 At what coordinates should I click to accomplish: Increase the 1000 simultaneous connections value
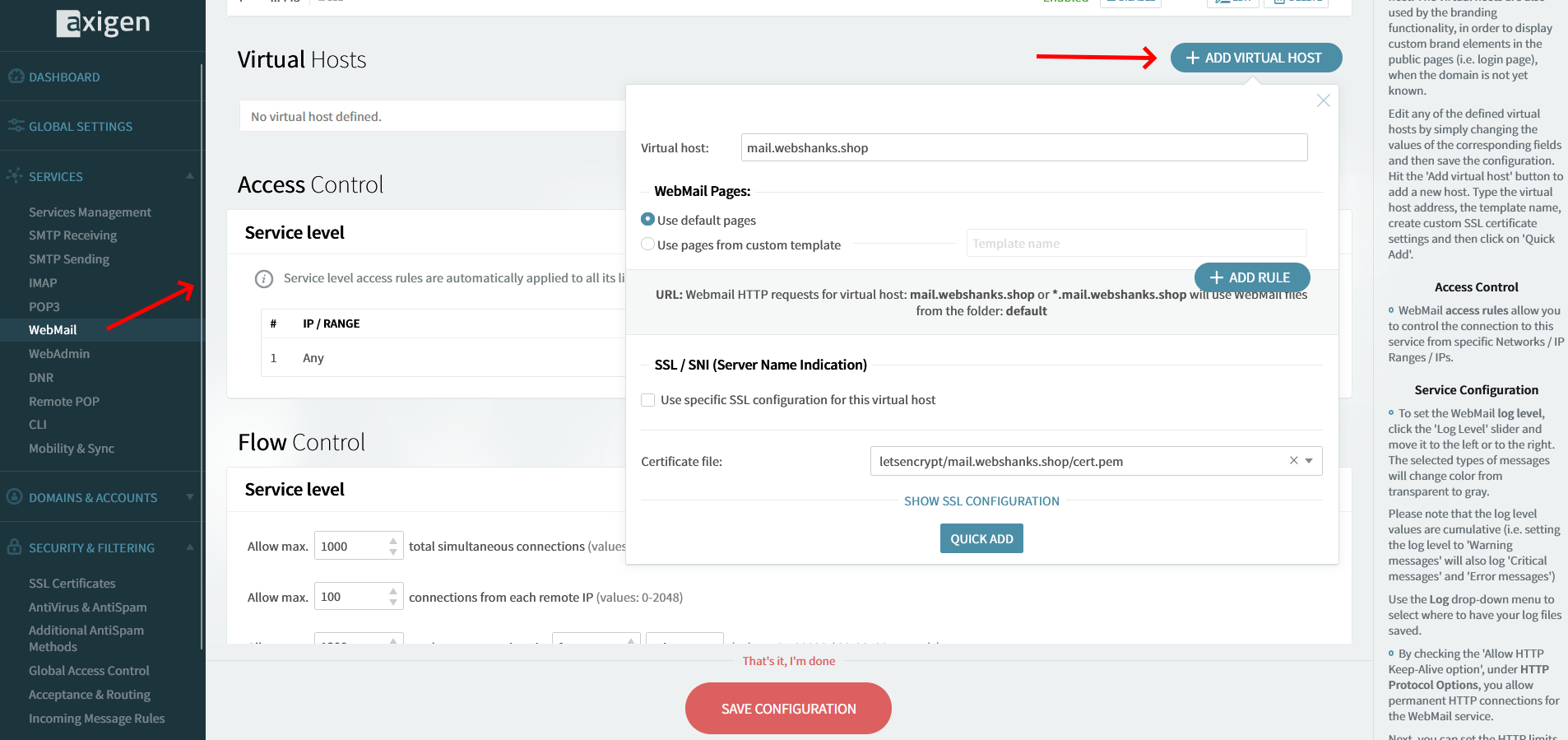click(x=393, y=541)
